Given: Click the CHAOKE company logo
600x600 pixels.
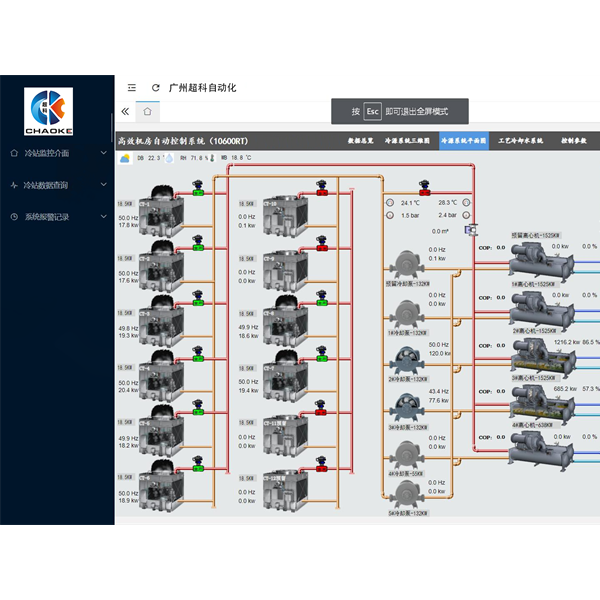Looking at the screenshot, I should click(49, 111).
